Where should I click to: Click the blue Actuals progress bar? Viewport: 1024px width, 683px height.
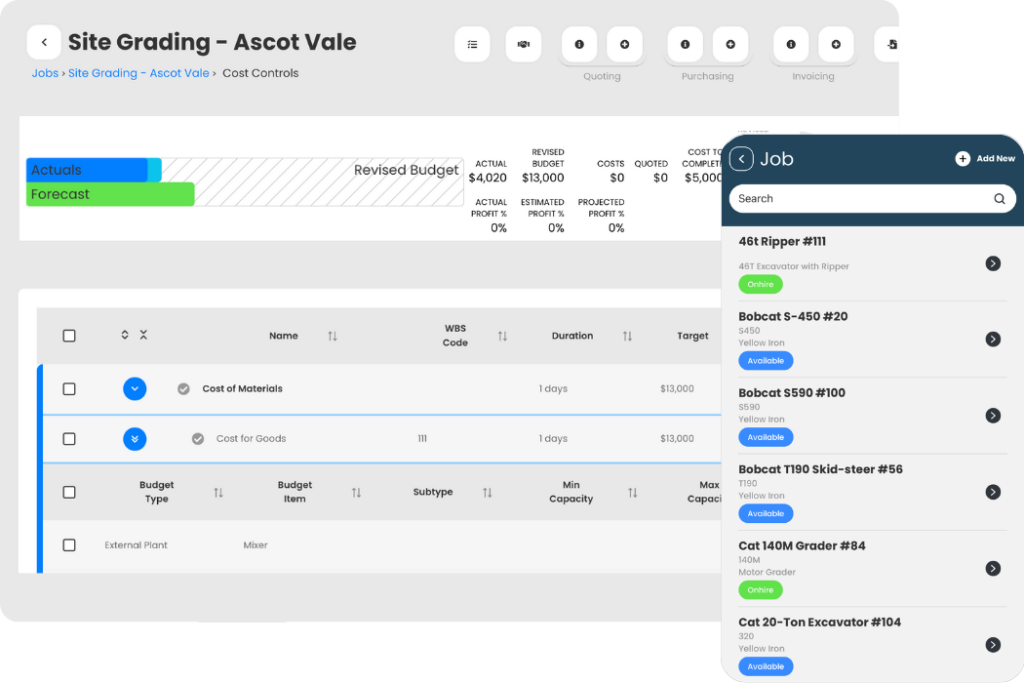(x=88, y=170)
